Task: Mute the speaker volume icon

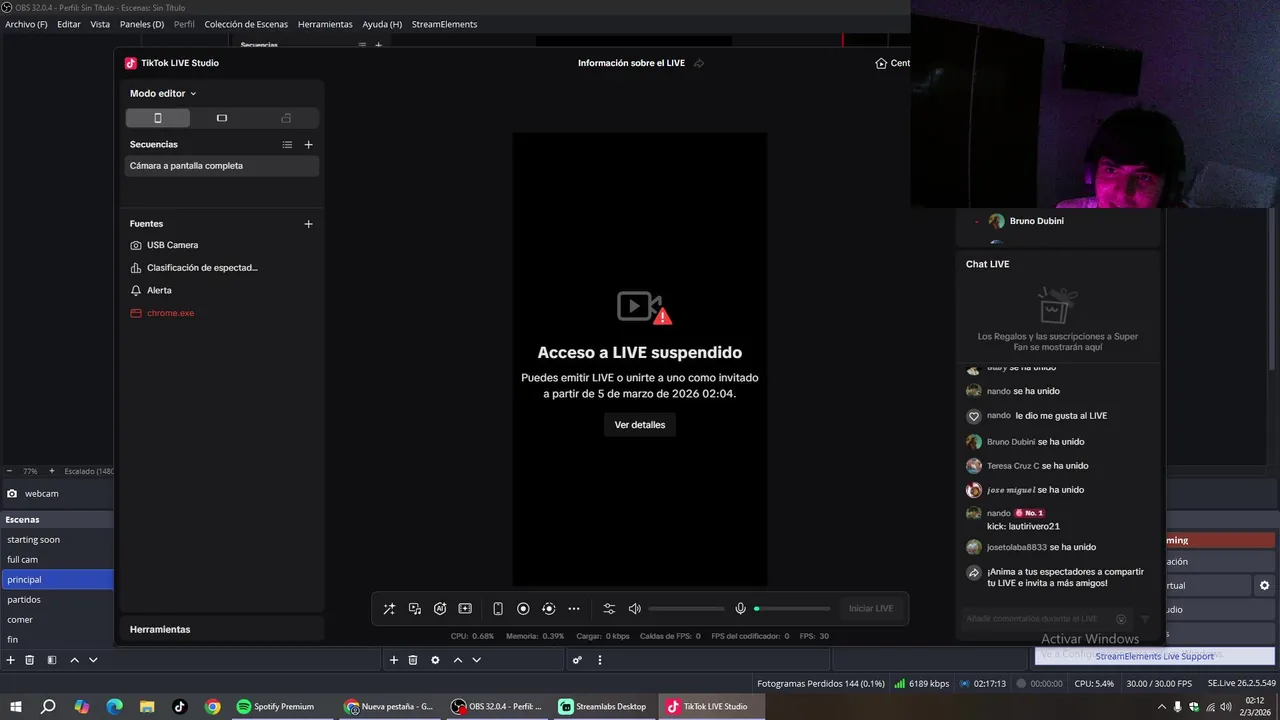Action: click(x=634, y=608)
